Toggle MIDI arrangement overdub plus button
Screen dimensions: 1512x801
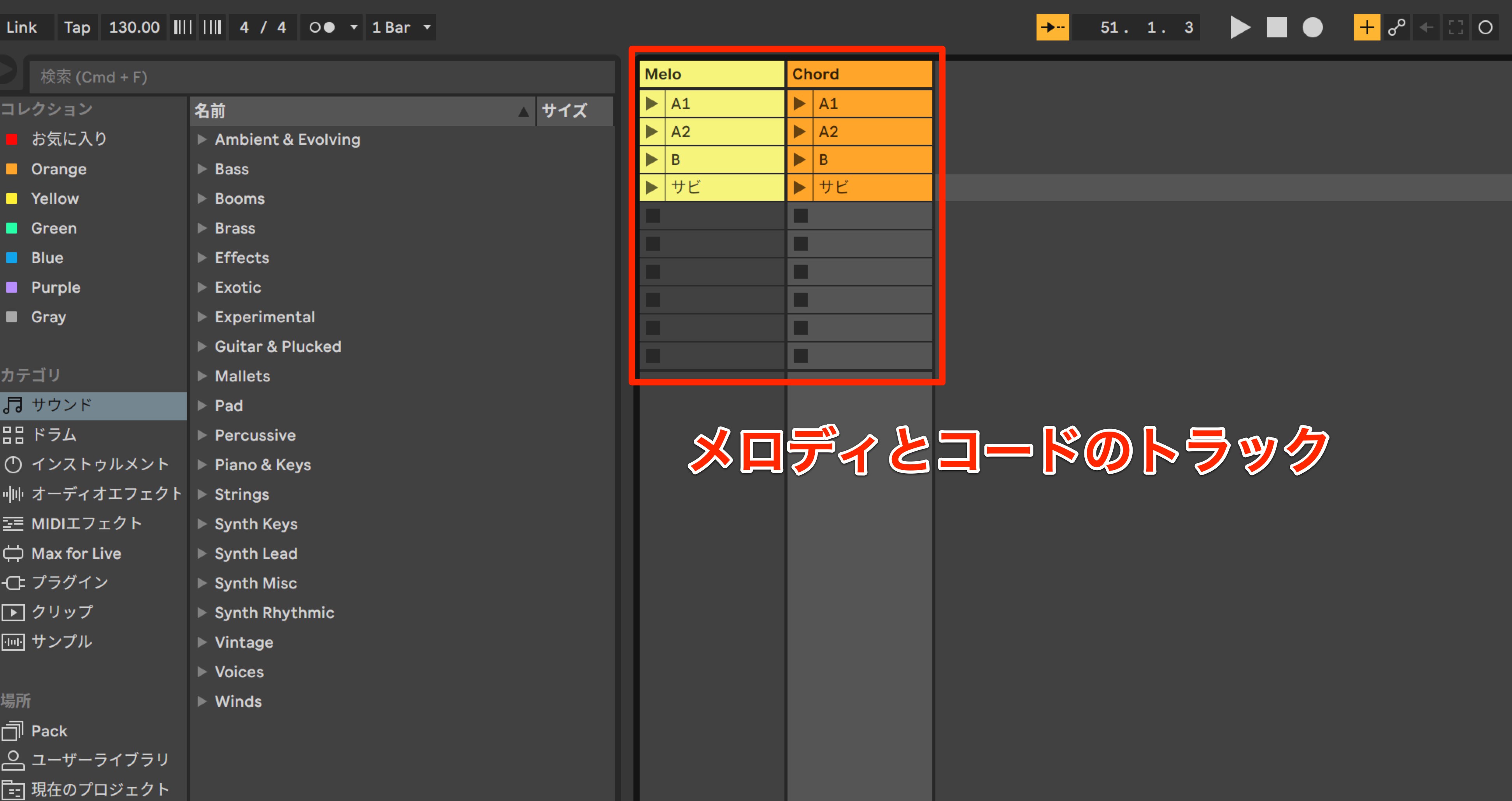[1366, 27]
